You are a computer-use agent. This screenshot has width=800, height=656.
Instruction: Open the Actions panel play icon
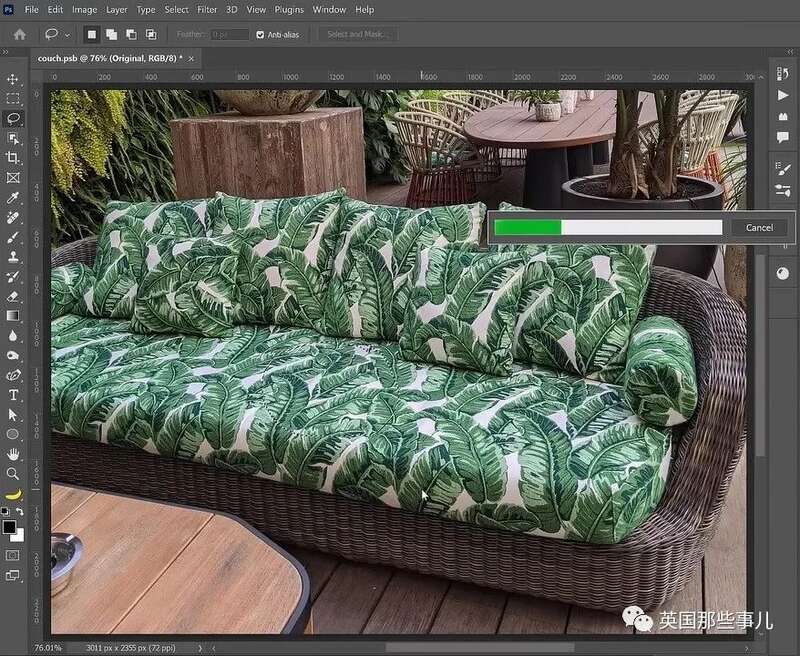[783, 95]
